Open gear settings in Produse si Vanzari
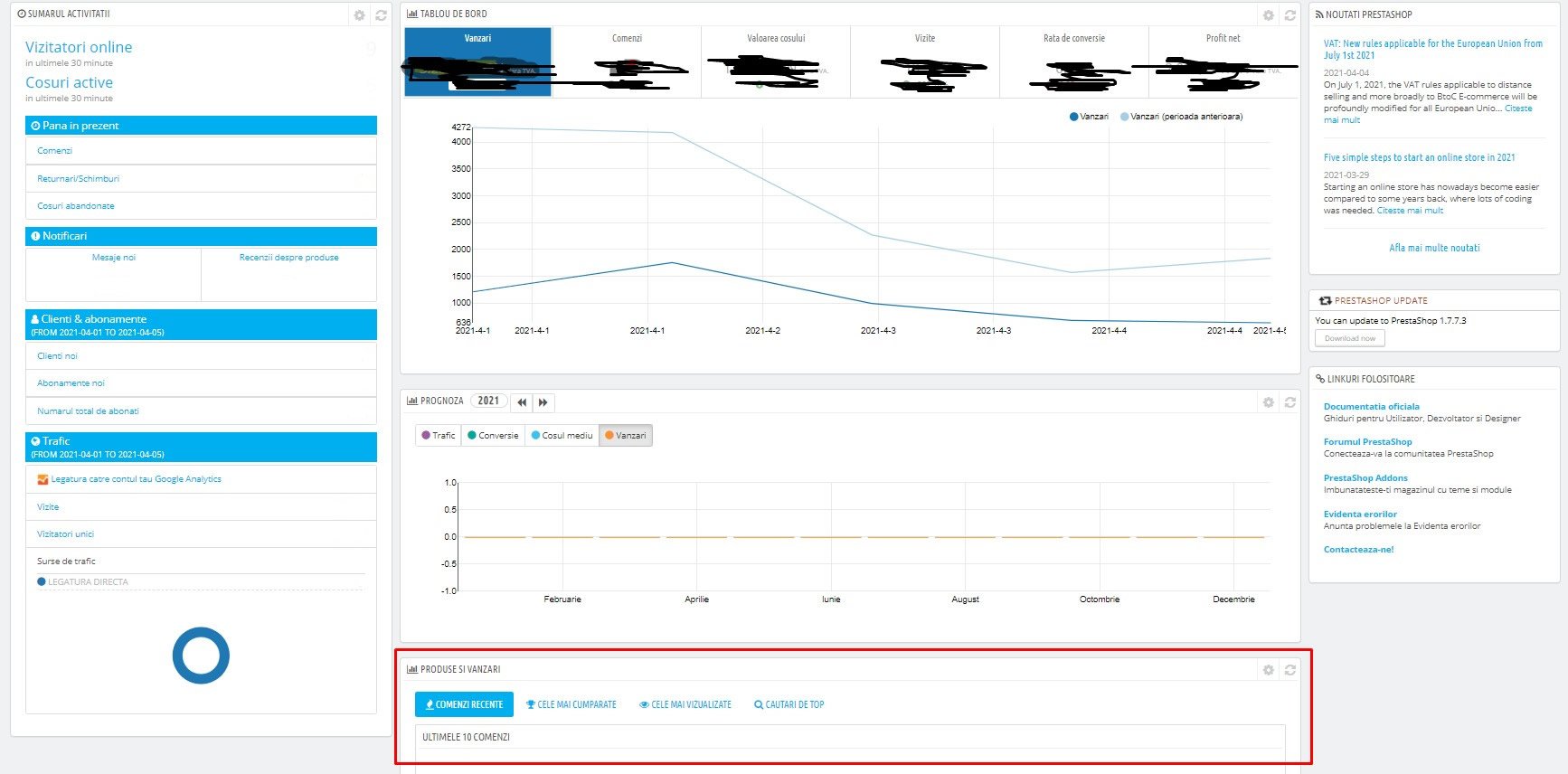Screen dimensions: 1568x774 coord(1268,670)
